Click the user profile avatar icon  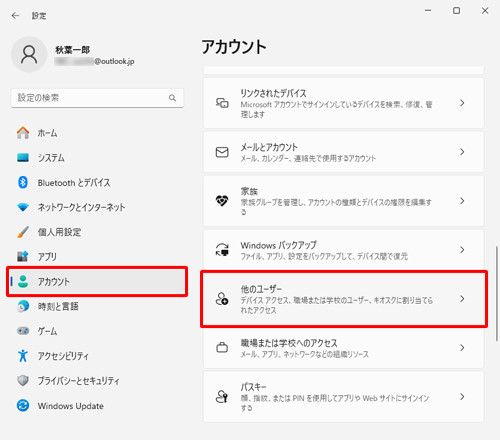pyautogui.click(x=29, y=54)
